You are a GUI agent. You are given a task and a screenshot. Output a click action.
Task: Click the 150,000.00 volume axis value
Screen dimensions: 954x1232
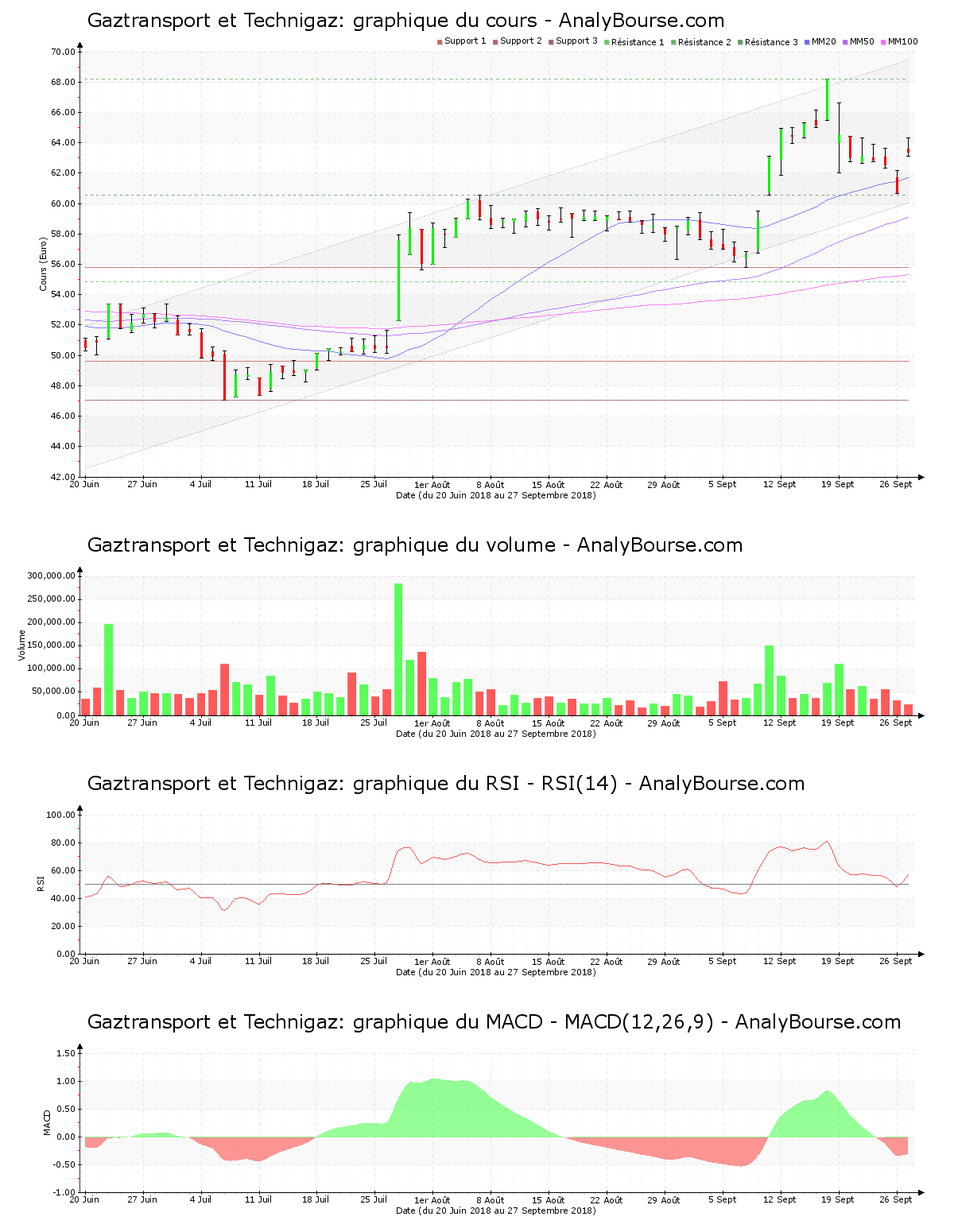tap(51, 646)
